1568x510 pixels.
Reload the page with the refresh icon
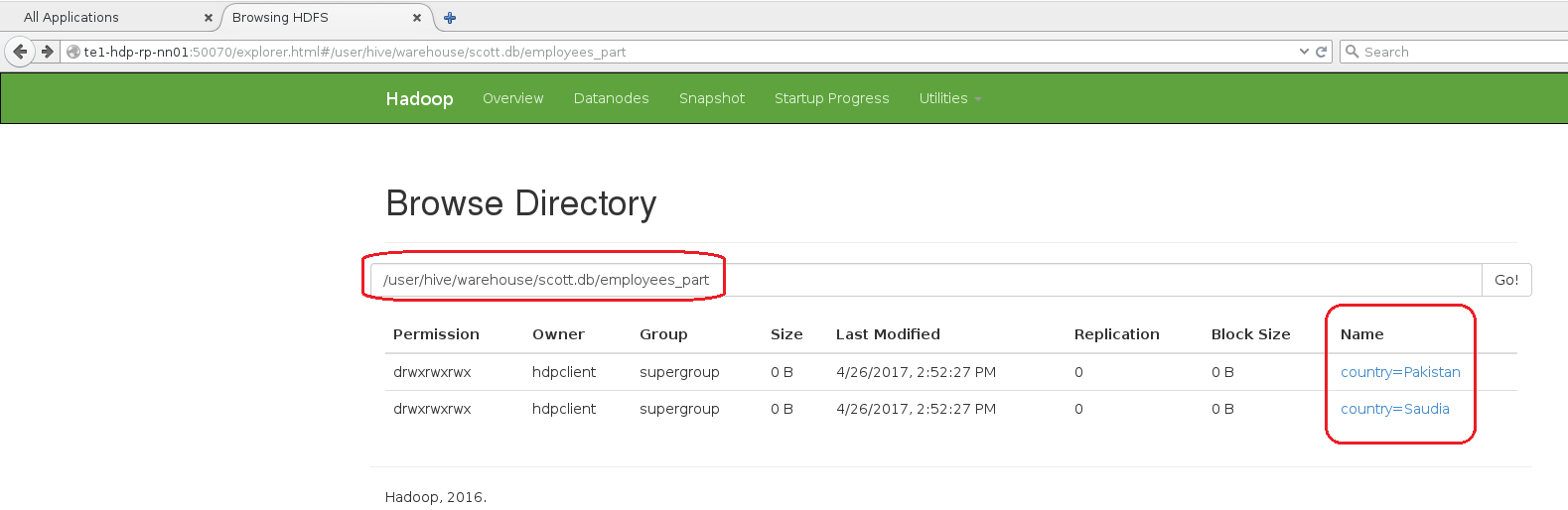[x=1321, y=52]
